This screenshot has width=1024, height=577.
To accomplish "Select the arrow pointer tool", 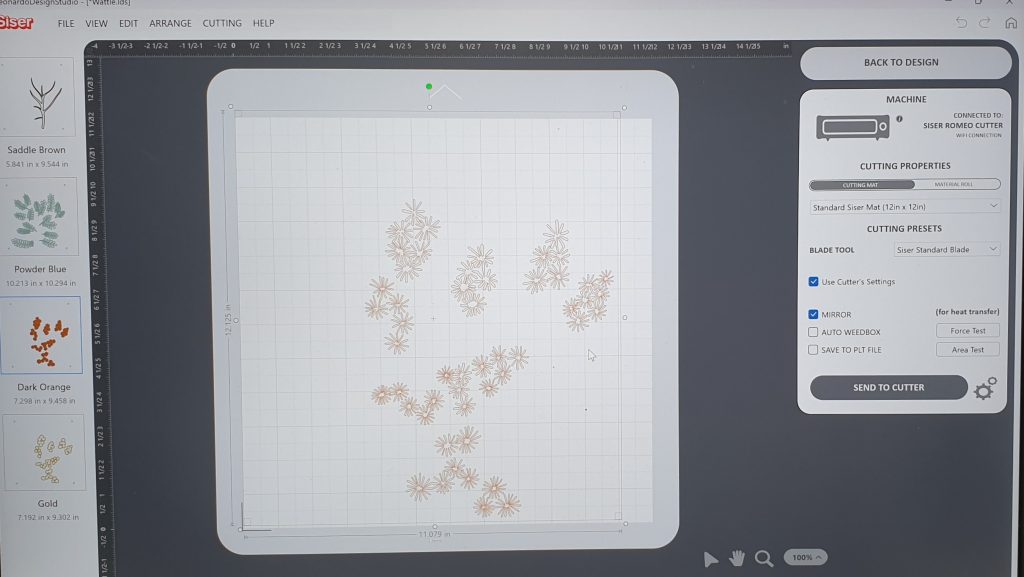I will (x=711, y=558).
